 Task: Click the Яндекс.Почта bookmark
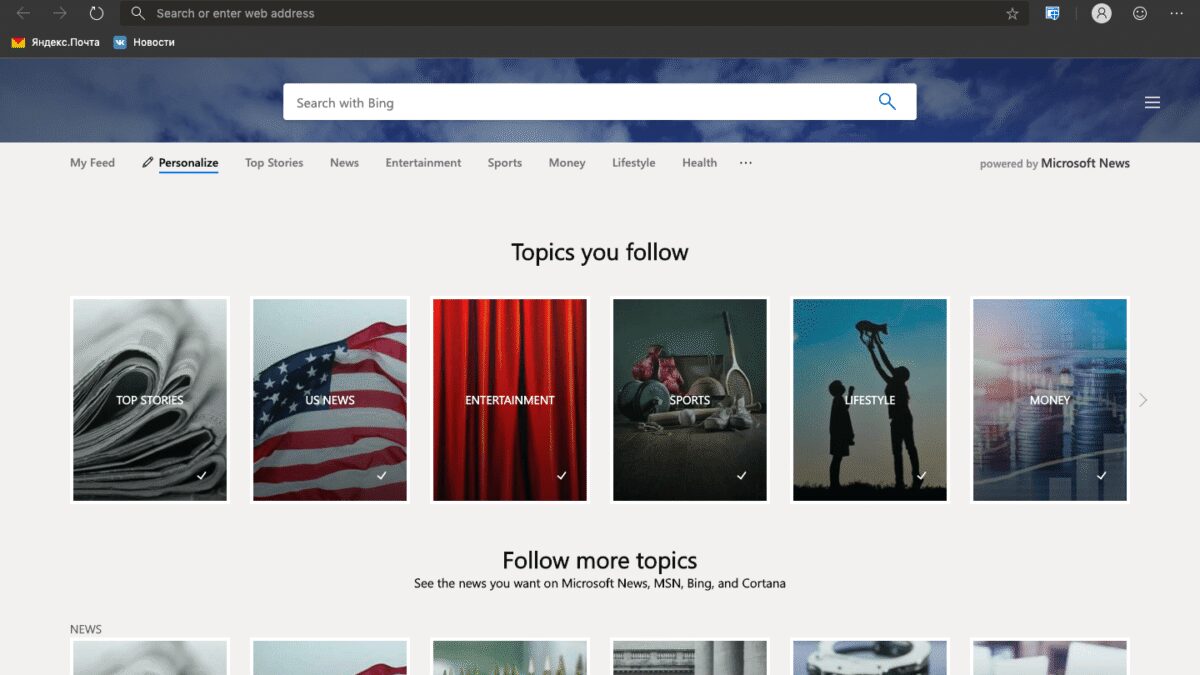coord(56,42)
